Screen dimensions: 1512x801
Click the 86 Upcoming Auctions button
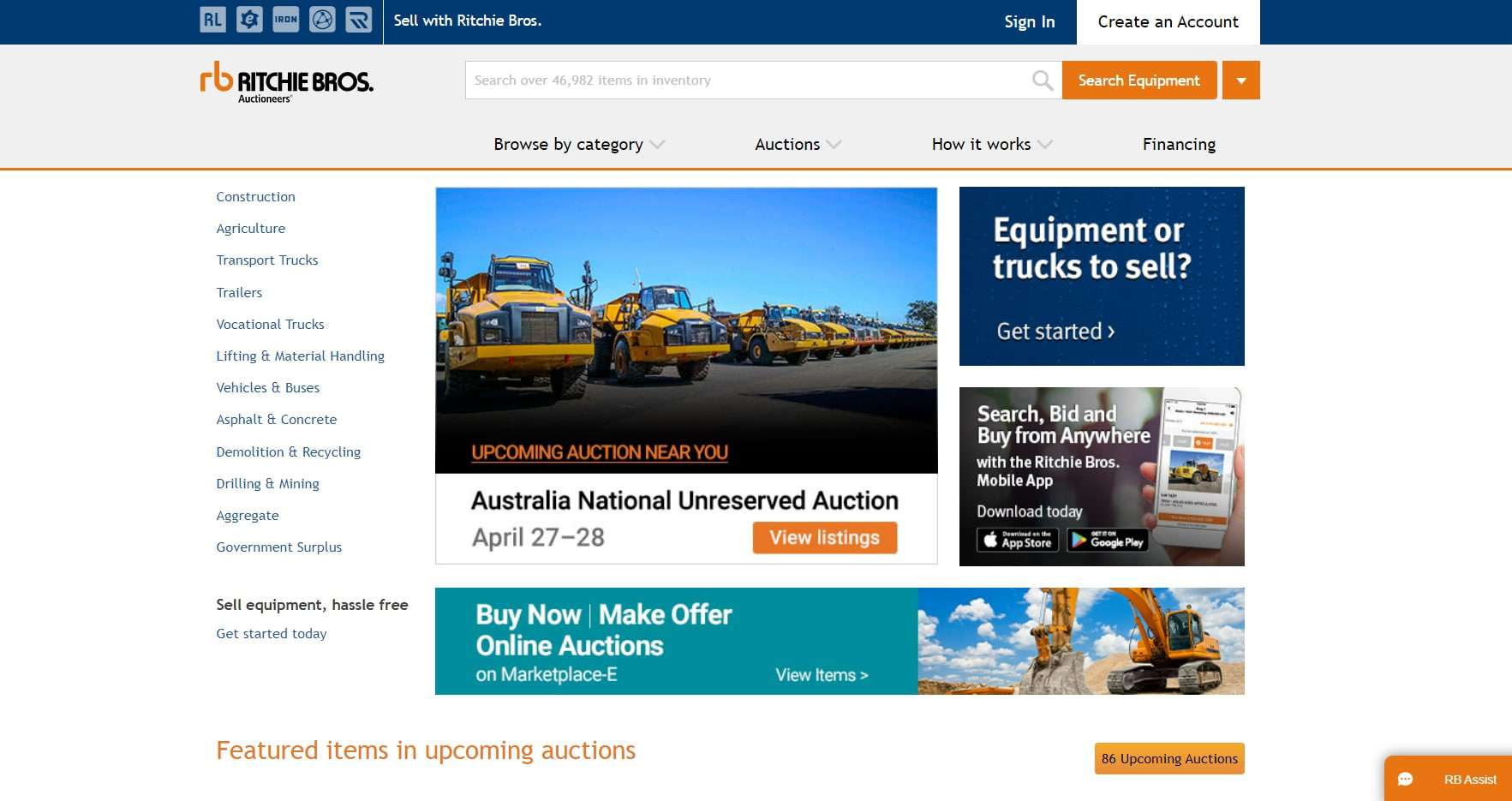1169,759
